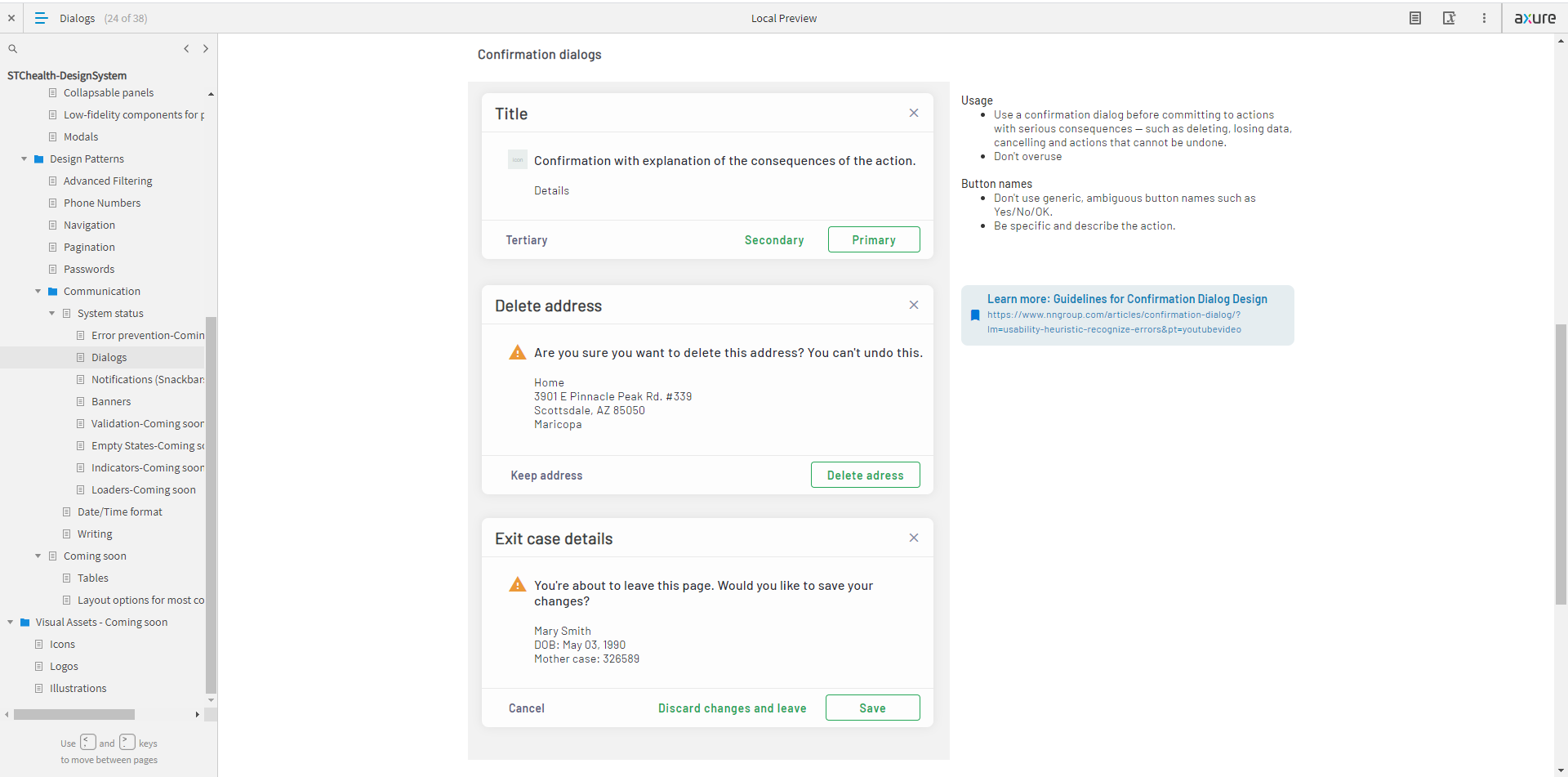This screenshot has height=777, width=1568.
Task: Close the Exit case details dialog
Action: [x=914, y=538]
